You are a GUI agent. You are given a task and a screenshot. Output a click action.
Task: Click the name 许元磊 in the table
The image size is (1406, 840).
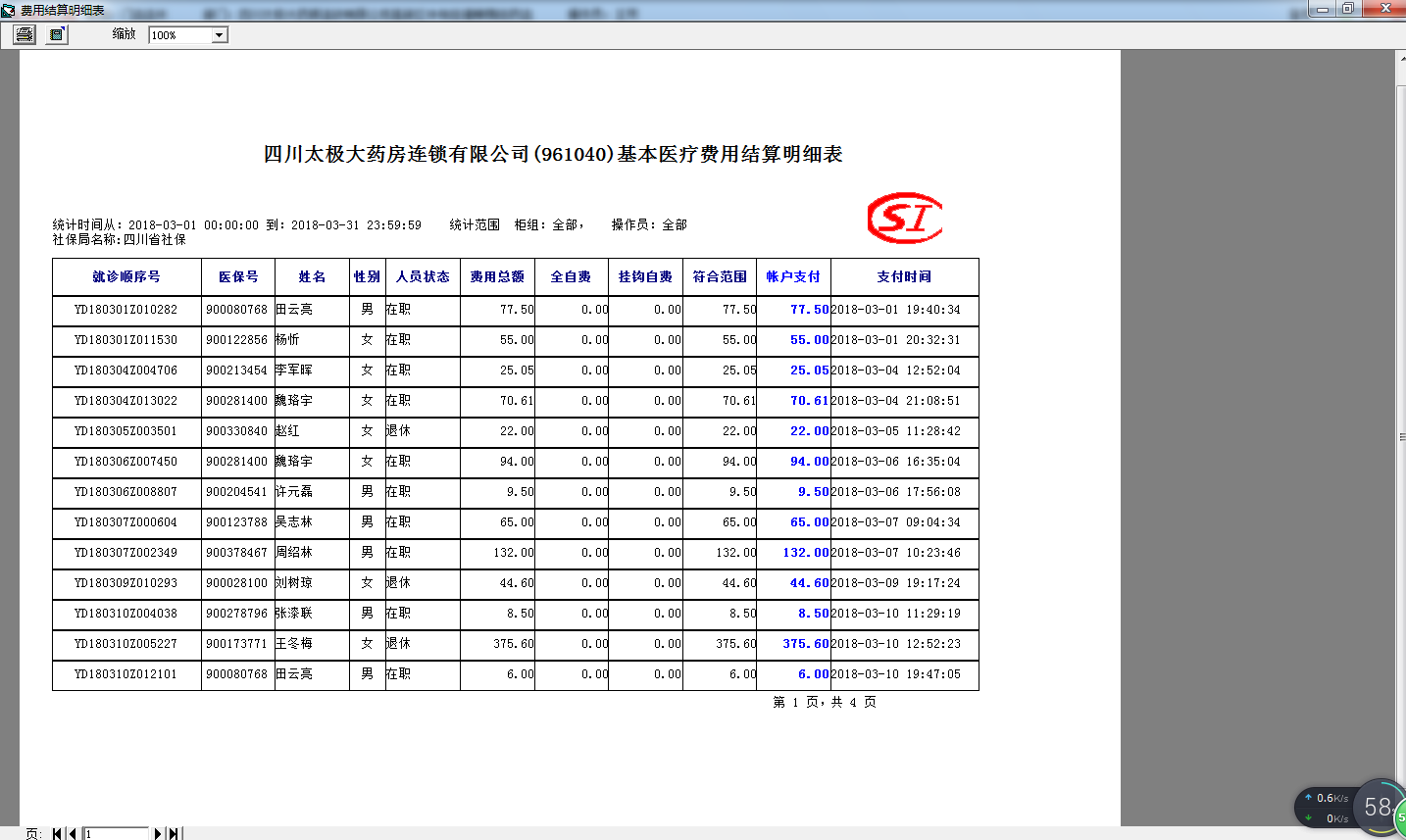[x=294, y=492]
